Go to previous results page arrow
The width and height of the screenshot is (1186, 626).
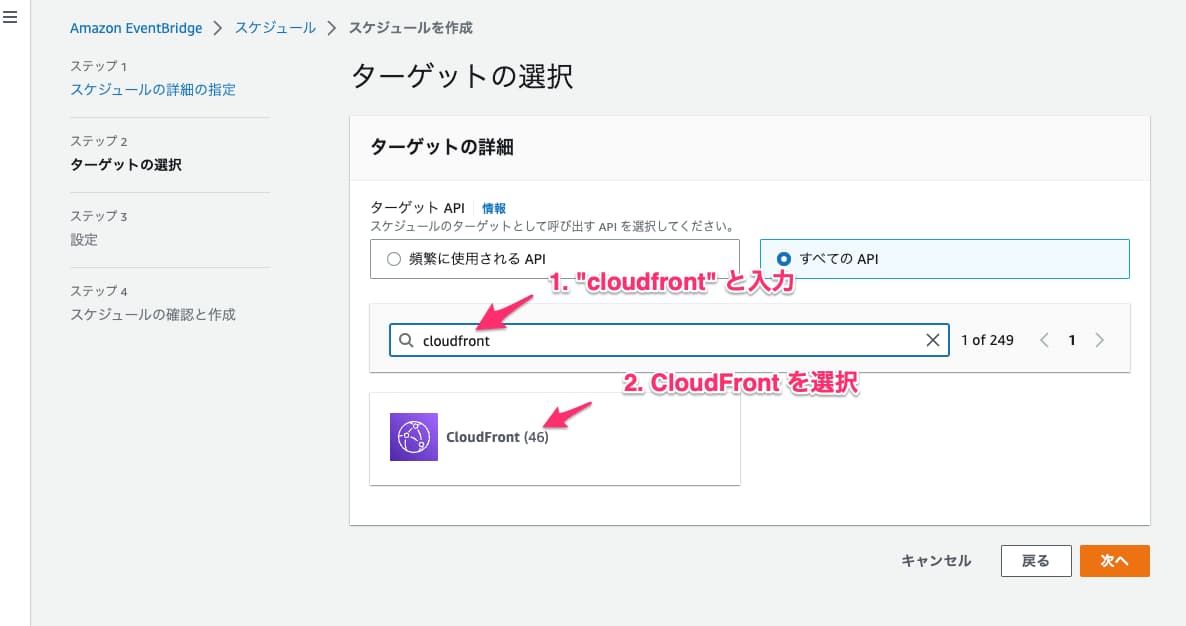pos(1044,340)
